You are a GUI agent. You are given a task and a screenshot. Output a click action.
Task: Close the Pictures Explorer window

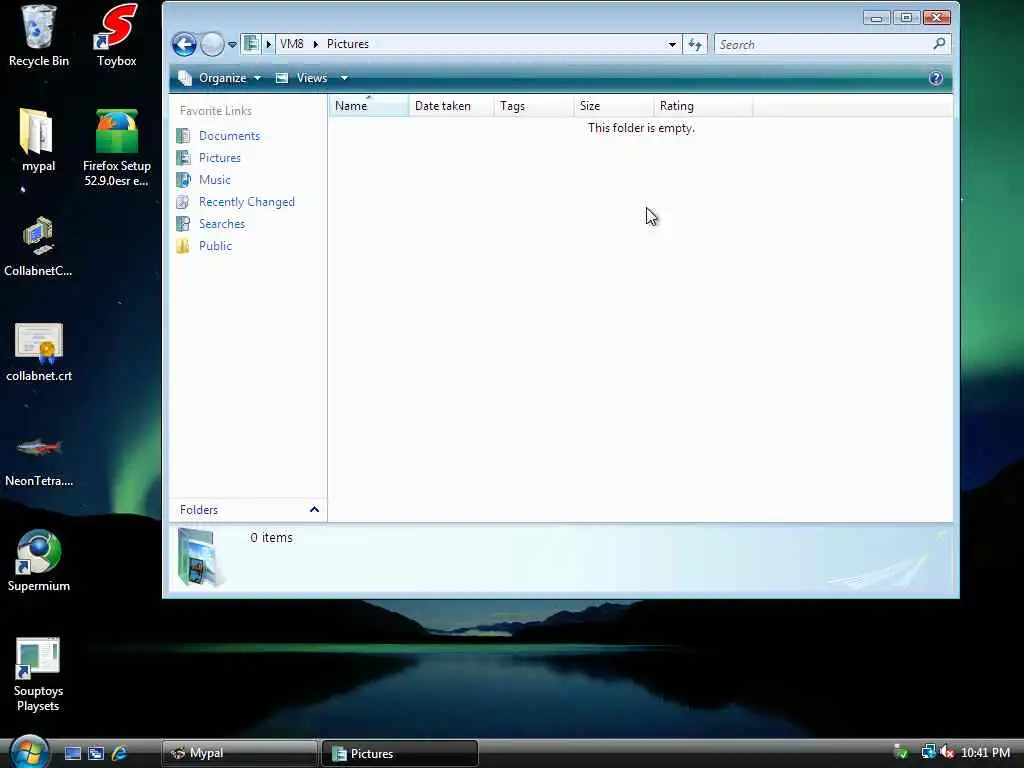[936, 18]
